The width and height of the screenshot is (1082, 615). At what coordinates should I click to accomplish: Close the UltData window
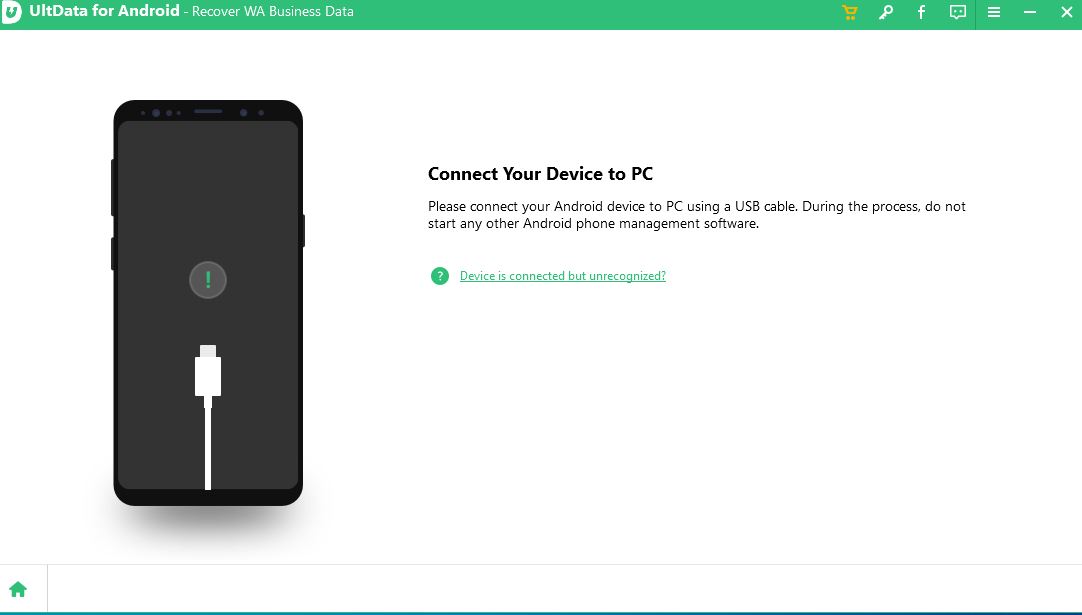click(x=1066, y=12)
